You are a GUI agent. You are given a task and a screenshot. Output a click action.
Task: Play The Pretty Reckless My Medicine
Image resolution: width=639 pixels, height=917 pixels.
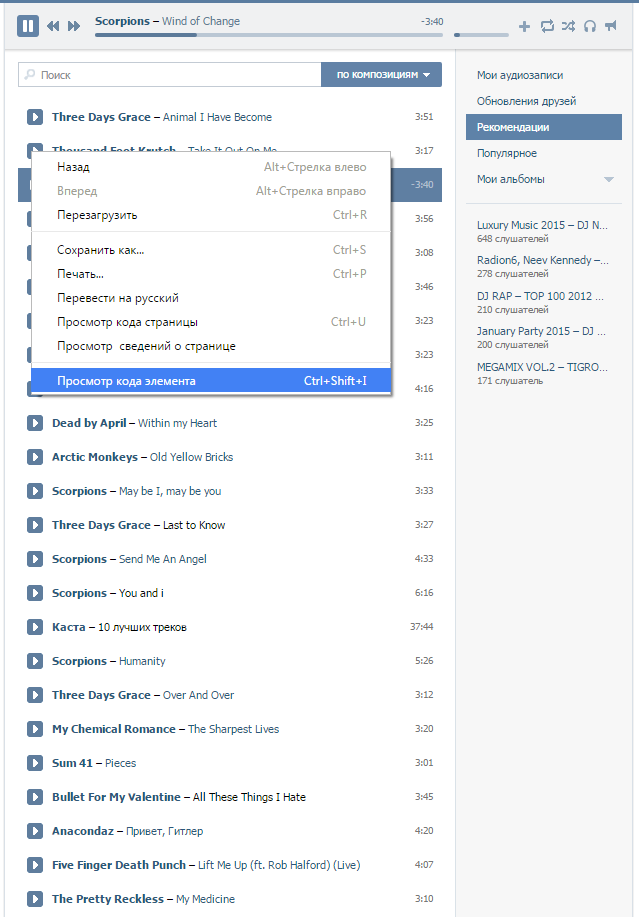click(x=35, y=899)
